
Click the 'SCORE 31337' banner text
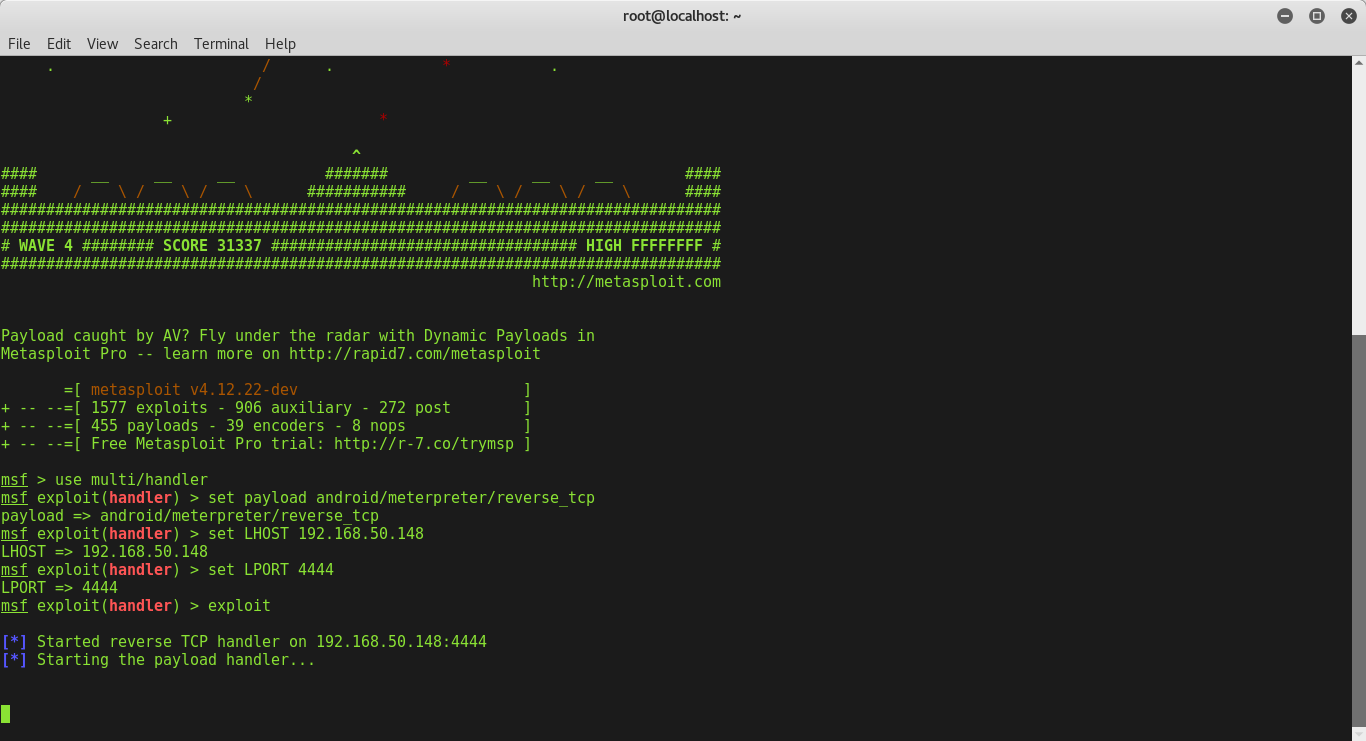point(212,246)
